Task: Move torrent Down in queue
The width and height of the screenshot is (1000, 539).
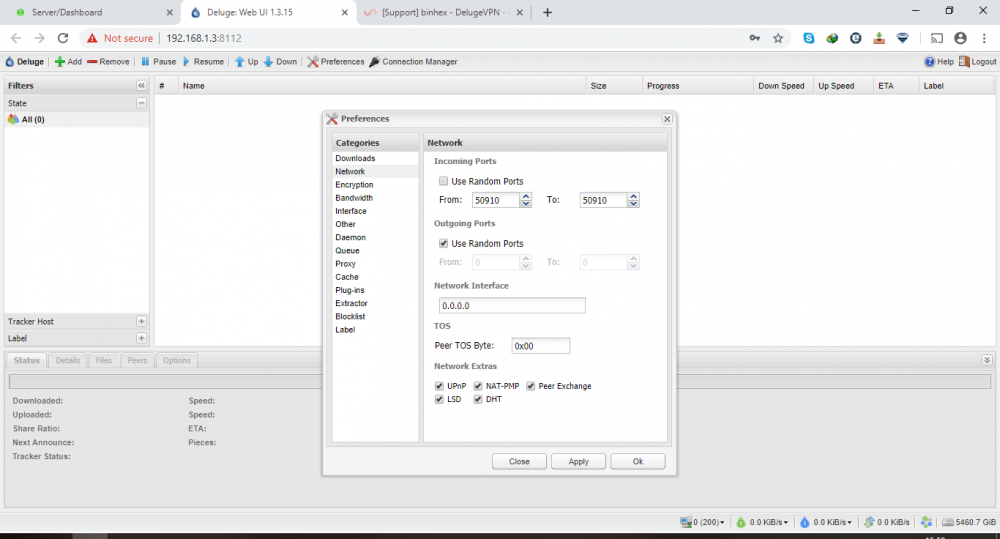Action: (x=281, y=62)
